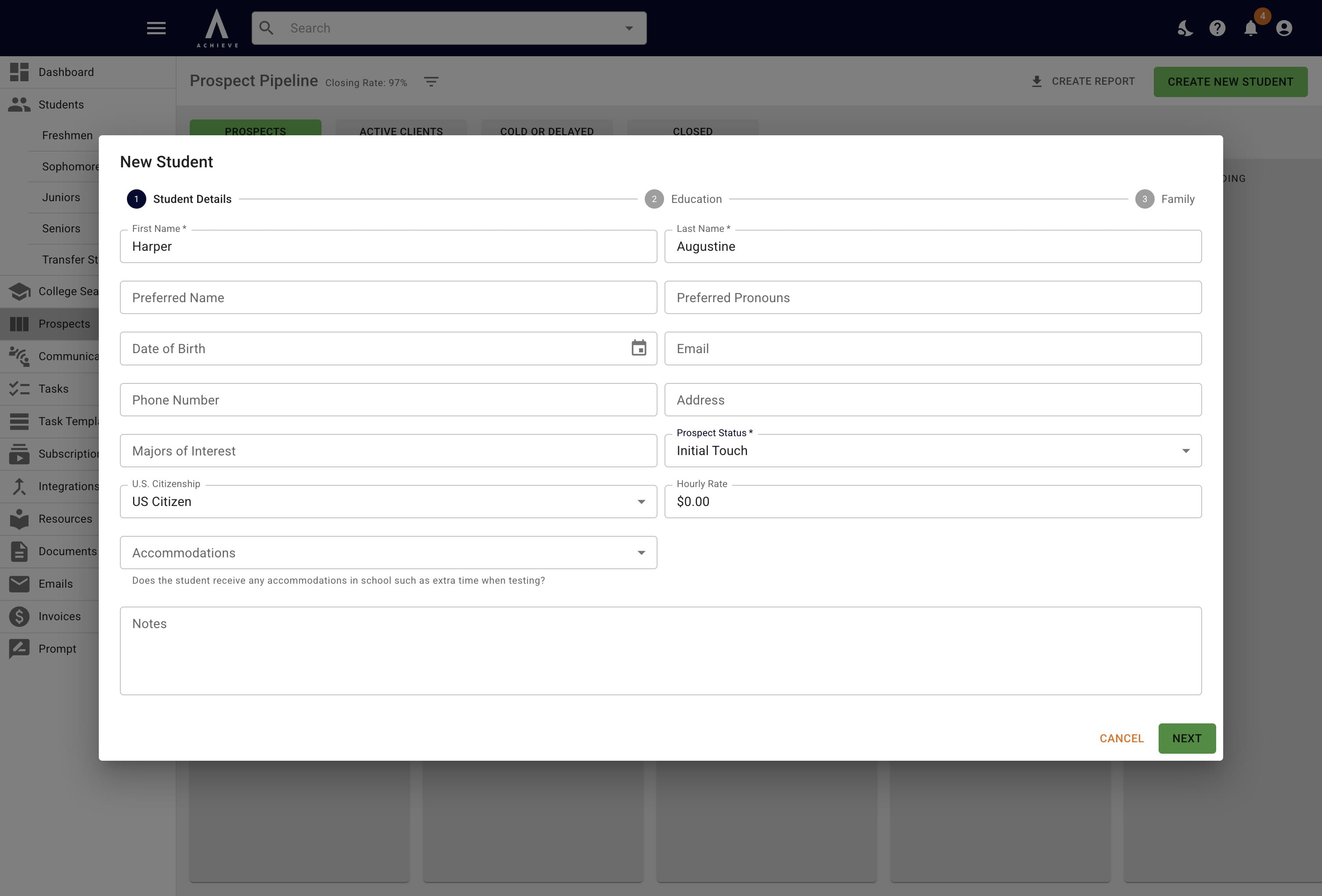The height and width of the screenshot is (896, 1322).
Task: Click the Students people icon
Action: tap(19, 105)
